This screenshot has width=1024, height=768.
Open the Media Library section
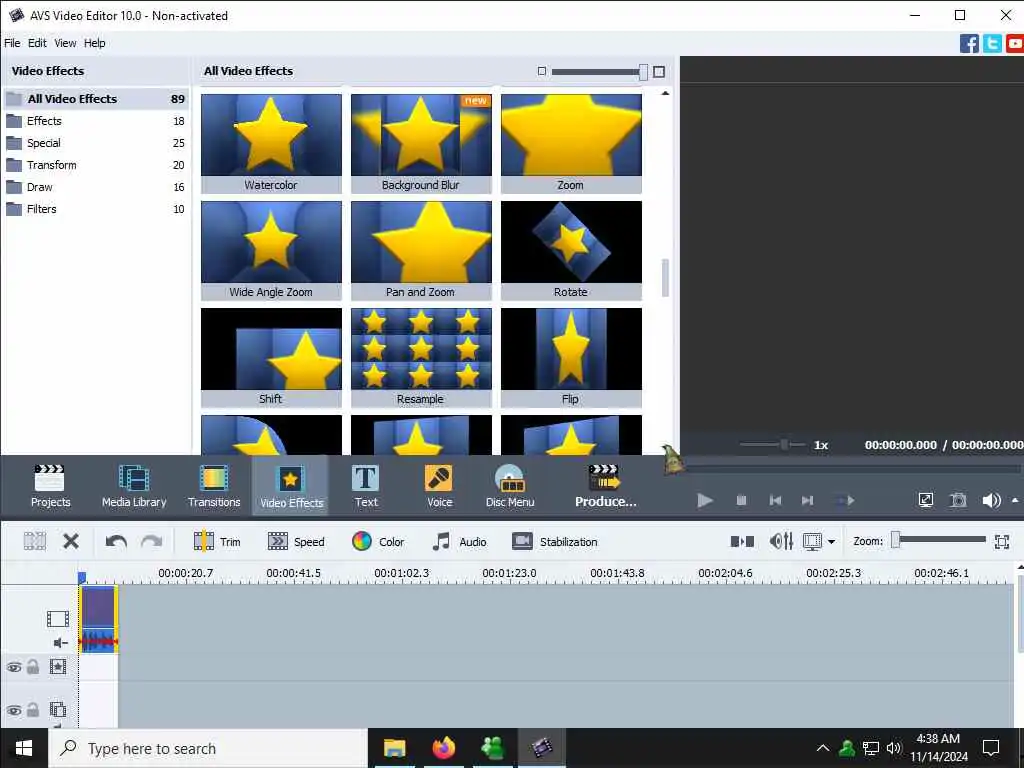pyautogui.click(x=134, y=485)
